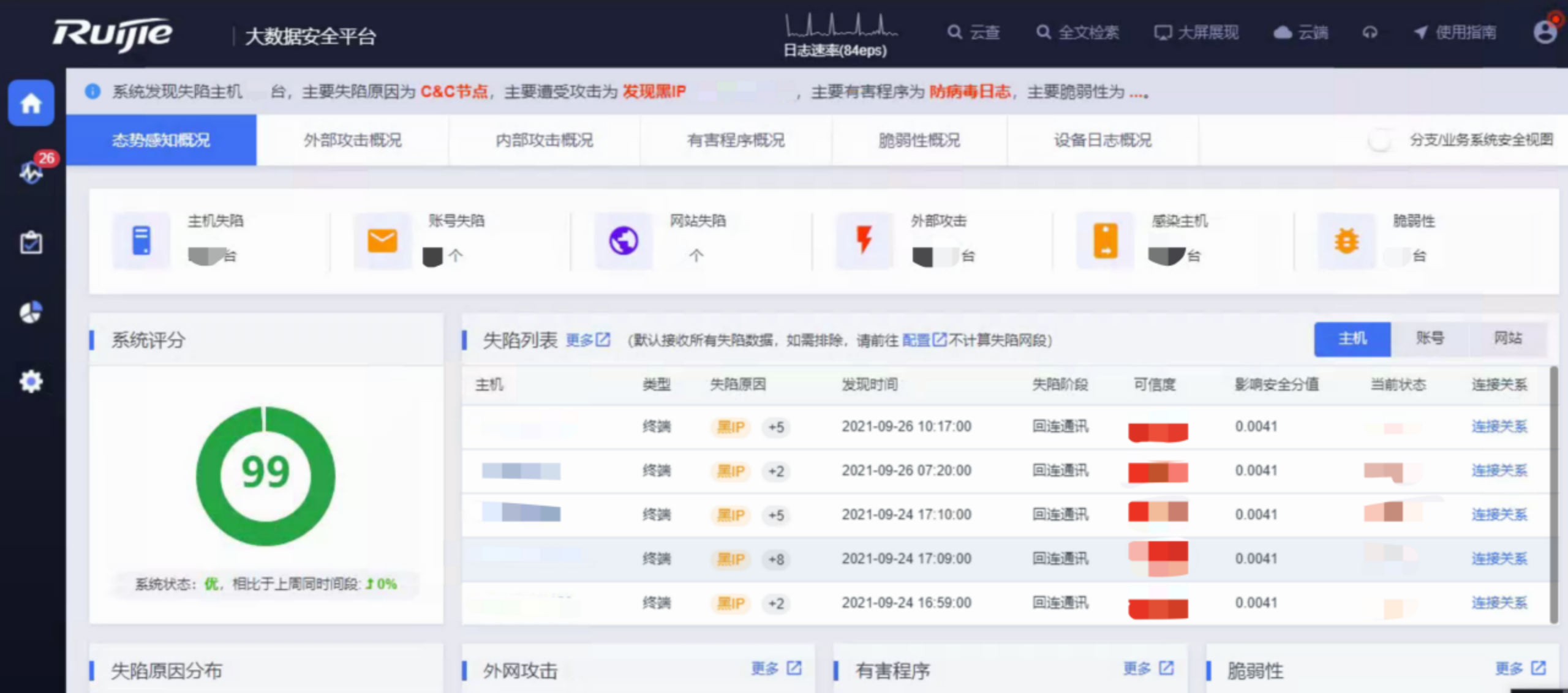Click the log rate sparkline chart
This screenshot has width=1568, height=693.
(841, 24)
